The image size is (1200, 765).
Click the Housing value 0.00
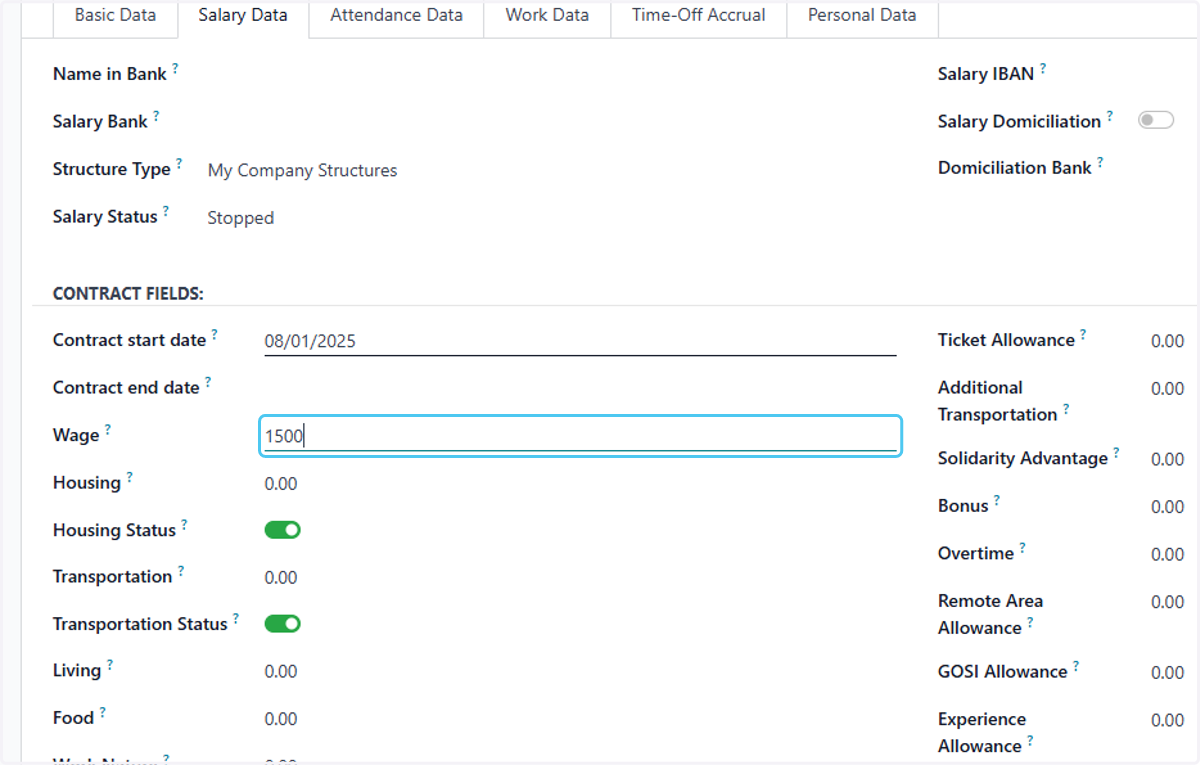click(x=281, y=484)
